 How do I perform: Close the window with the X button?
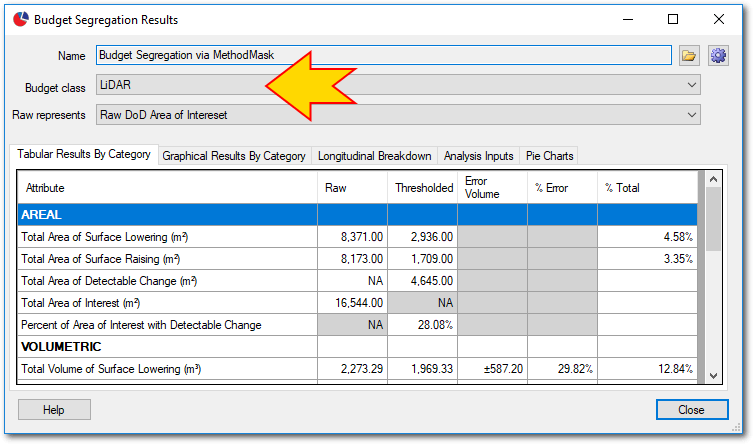coord(718,19)
